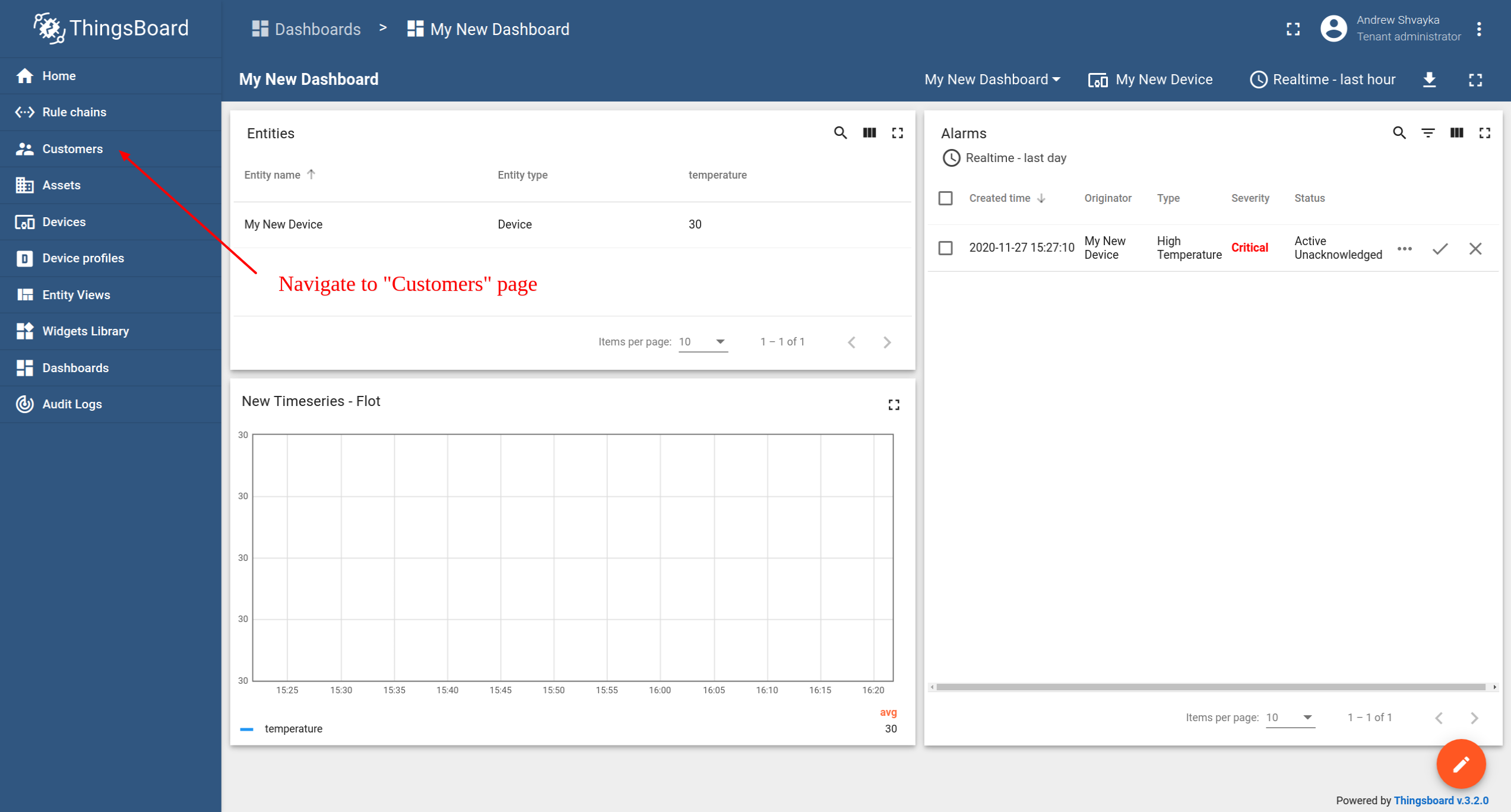Navigate to Customers page
This screenshot has height=812, width=1511.
tap(72, 148)
